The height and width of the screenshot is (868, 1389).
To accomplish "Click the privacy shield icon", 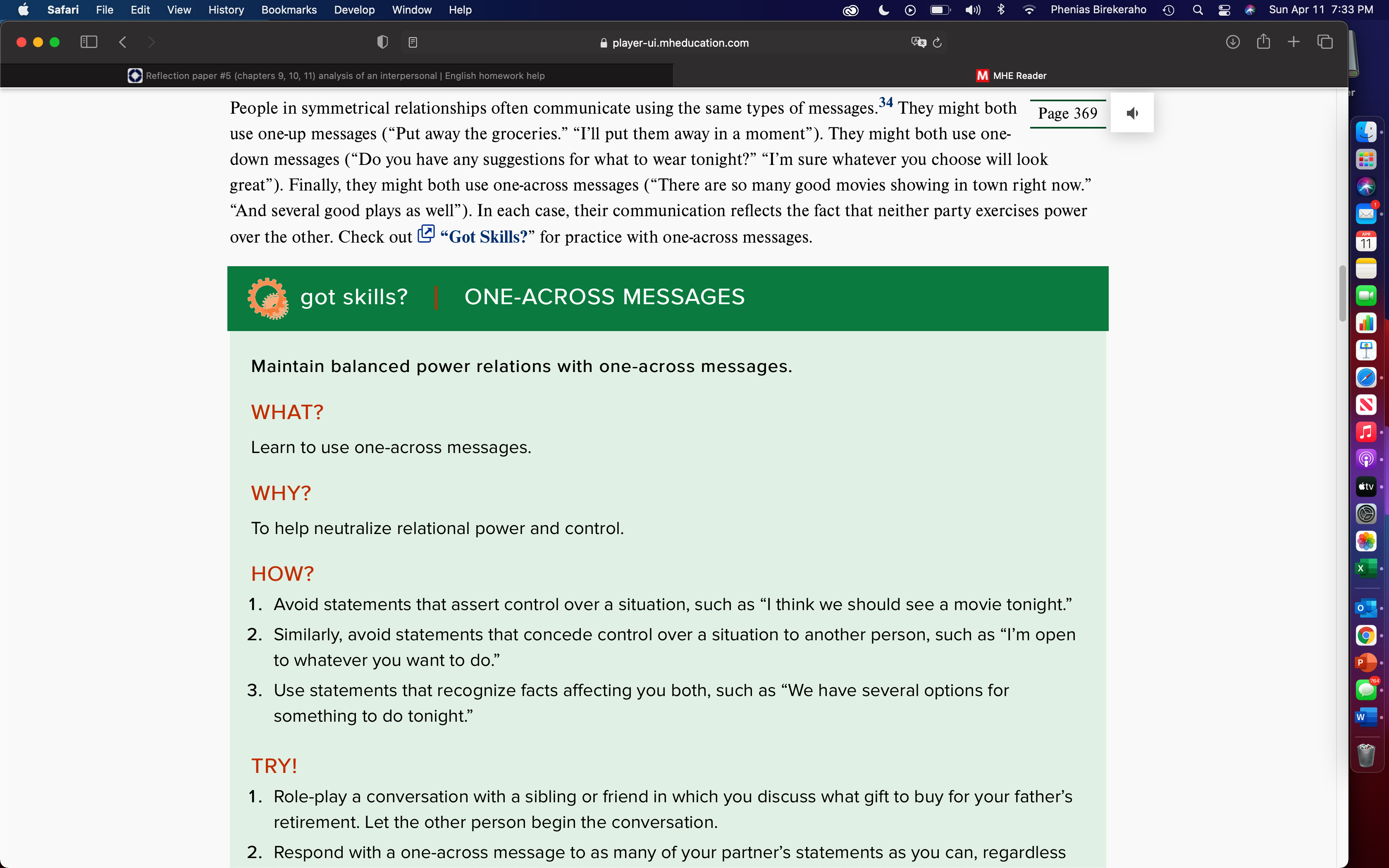I will pyautogui.click(x=382, y=42).
